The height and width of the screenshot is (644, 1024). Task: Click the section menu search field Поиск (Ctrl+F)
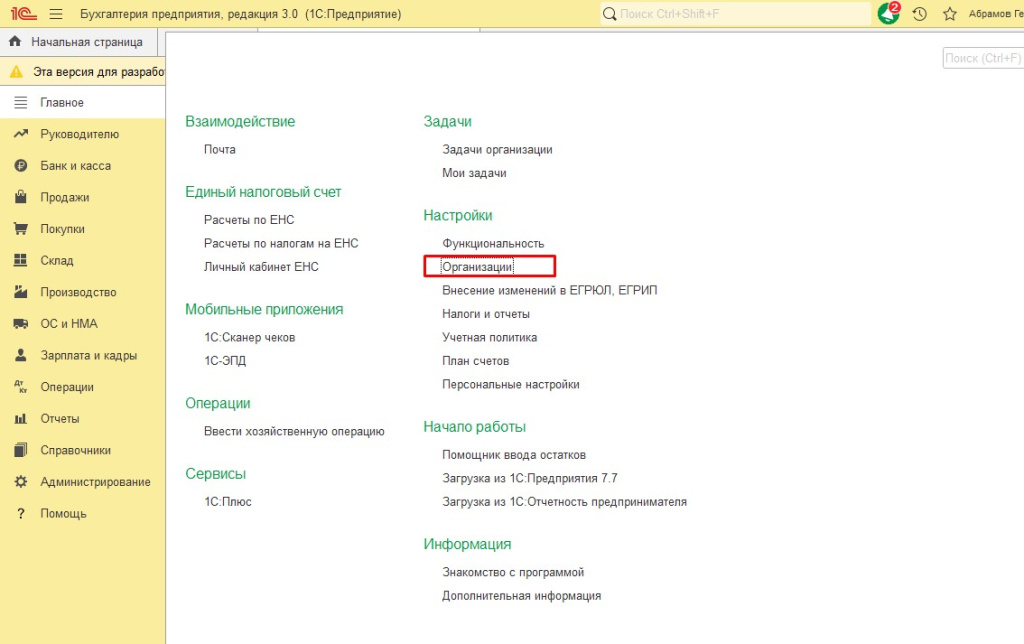coord(983,58)
